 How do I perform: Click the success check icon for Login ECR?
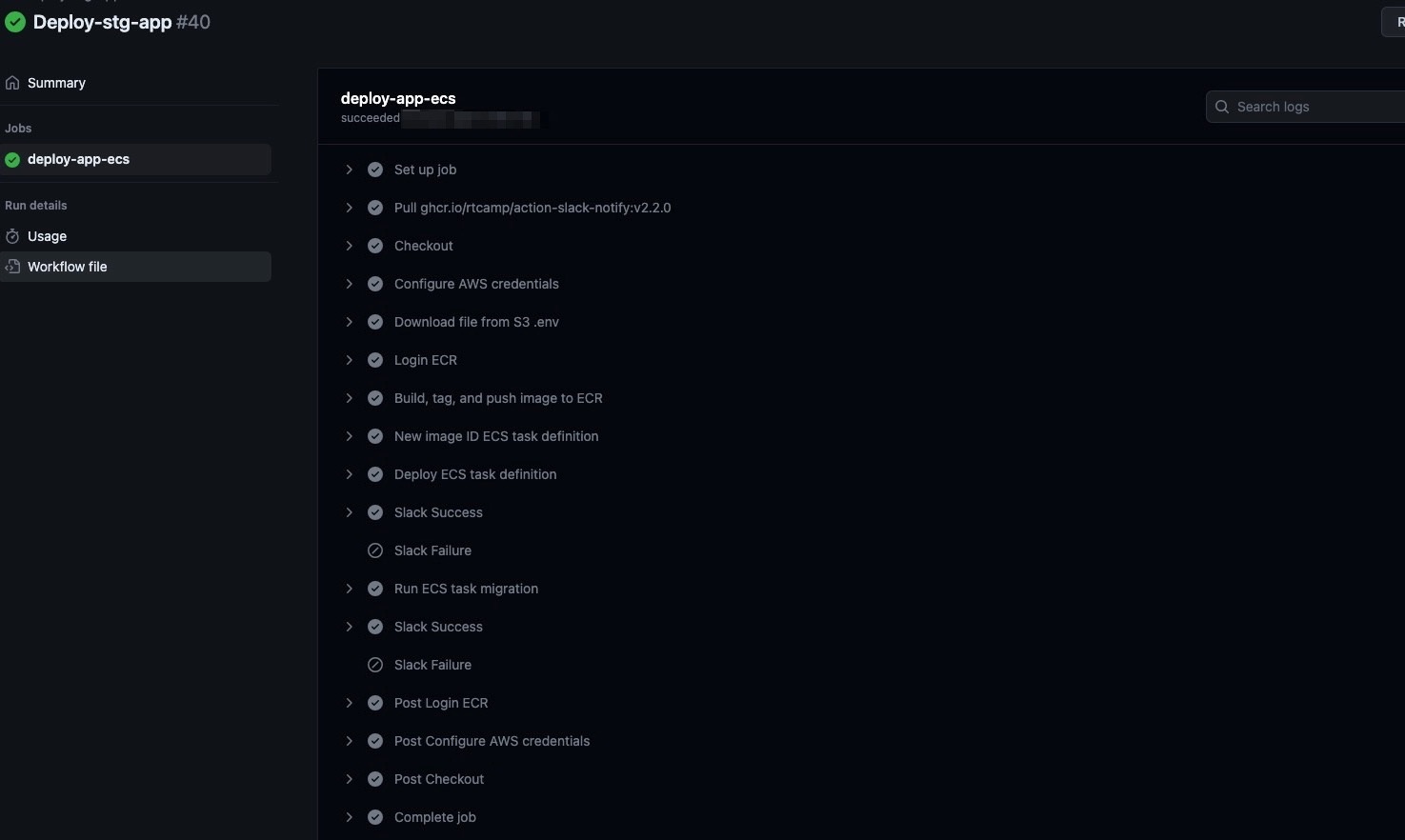pyautogui.click(x=375, y=360)
